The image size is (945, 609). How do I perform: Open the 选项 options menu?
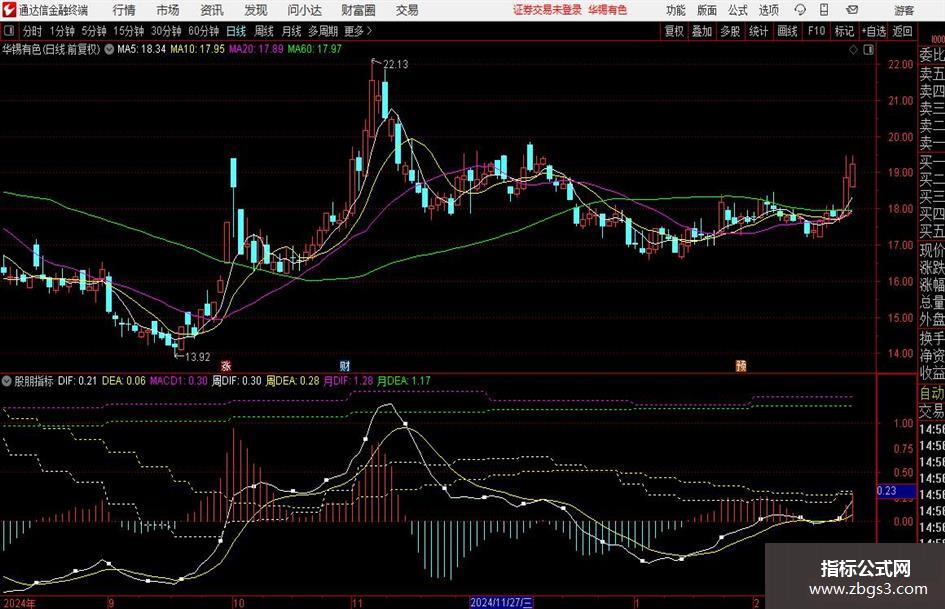click(768, 10)
